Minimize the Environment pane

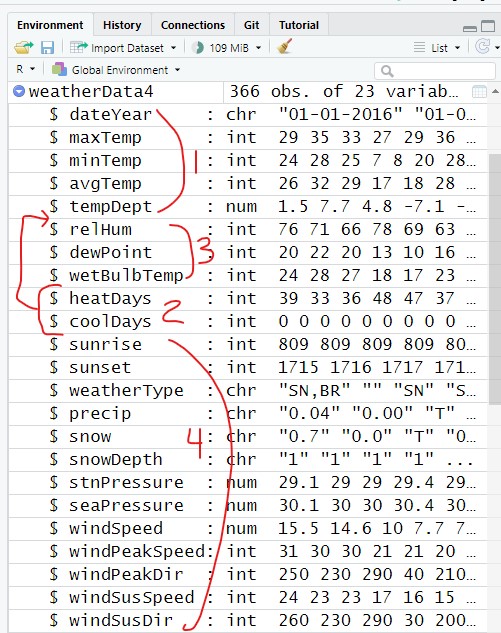pyautogui.click(x=470, y=28)
